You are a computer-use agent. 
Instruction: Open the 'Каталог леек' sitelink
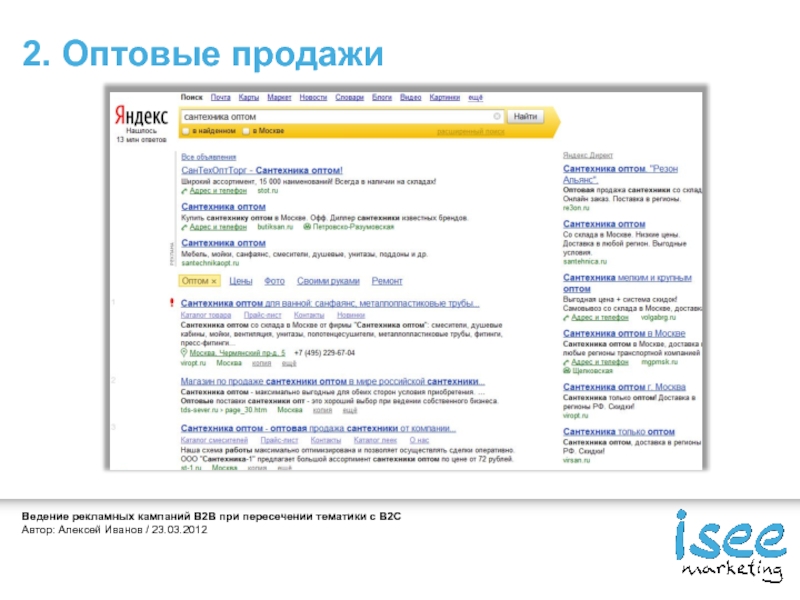(x=375, y=440)
